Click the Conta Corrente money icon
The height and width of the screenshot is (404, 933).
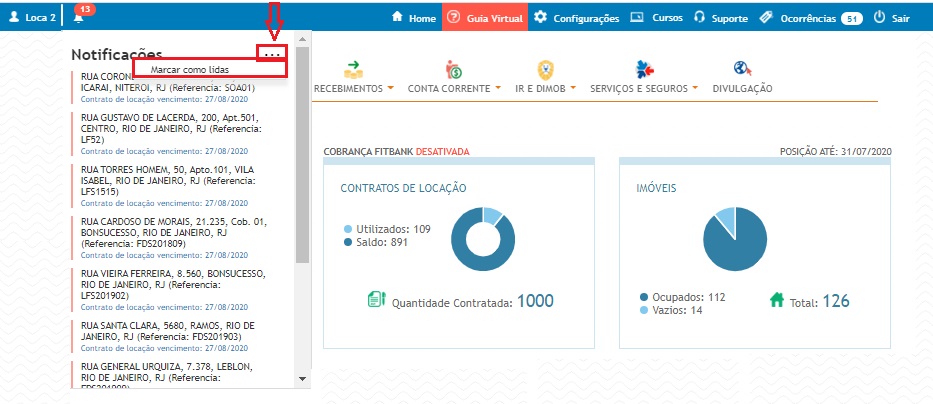(x=453, y=69)
